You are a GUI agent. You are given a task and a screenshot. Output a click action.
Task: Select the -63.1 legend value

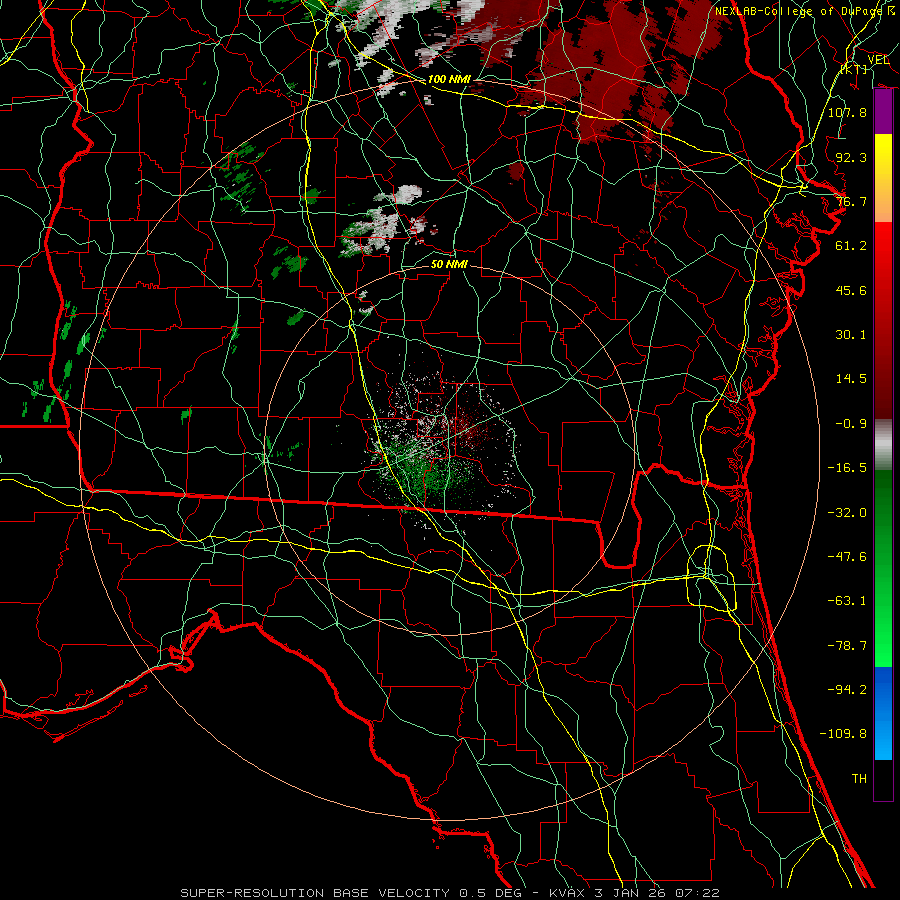coord(847,601)
